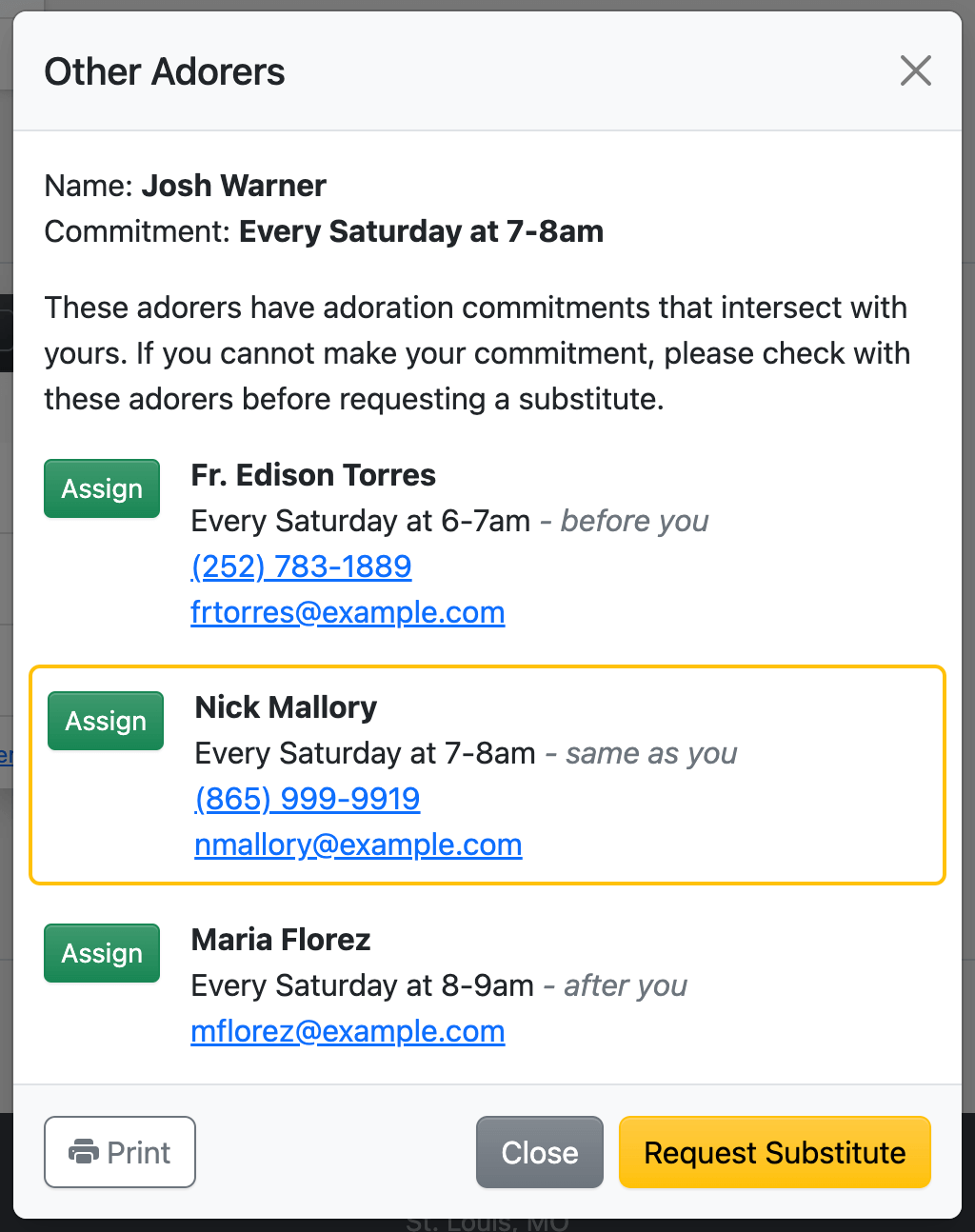Dial Nick Mallory's number (865) 999-9919
Screen dimensions: 975x1232
(x=307, y=799)
